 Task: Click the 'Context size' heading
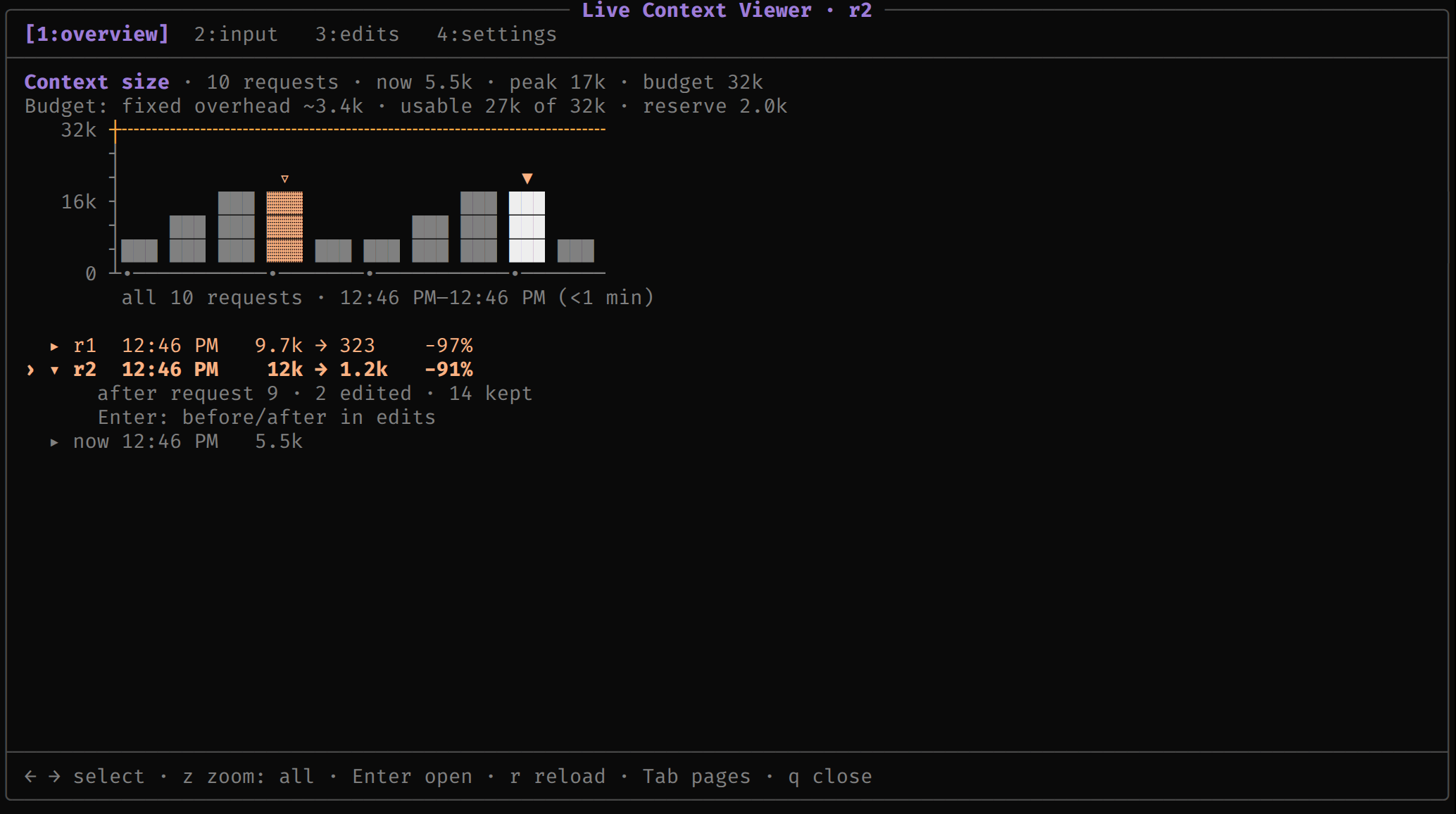97,82
